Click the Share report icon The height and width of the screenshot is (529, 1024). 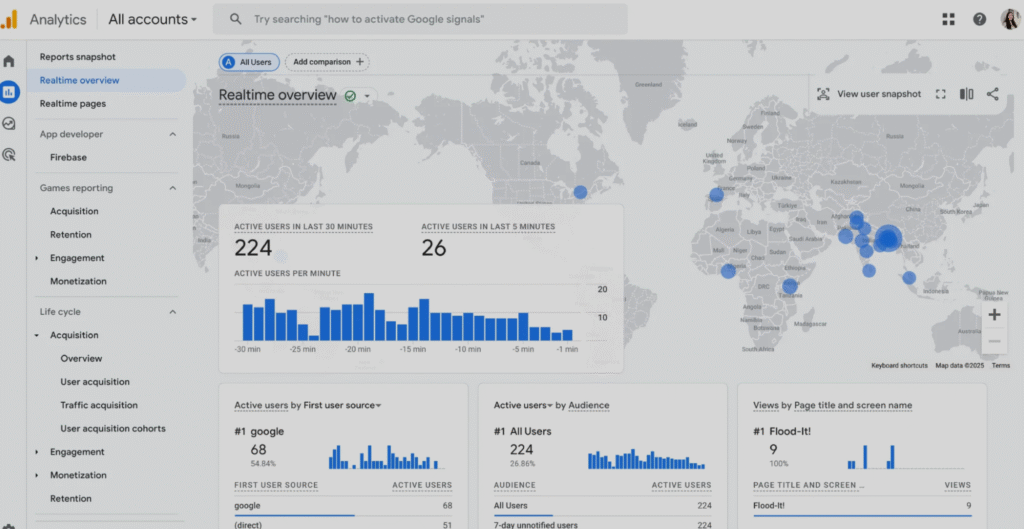point(992,94)
